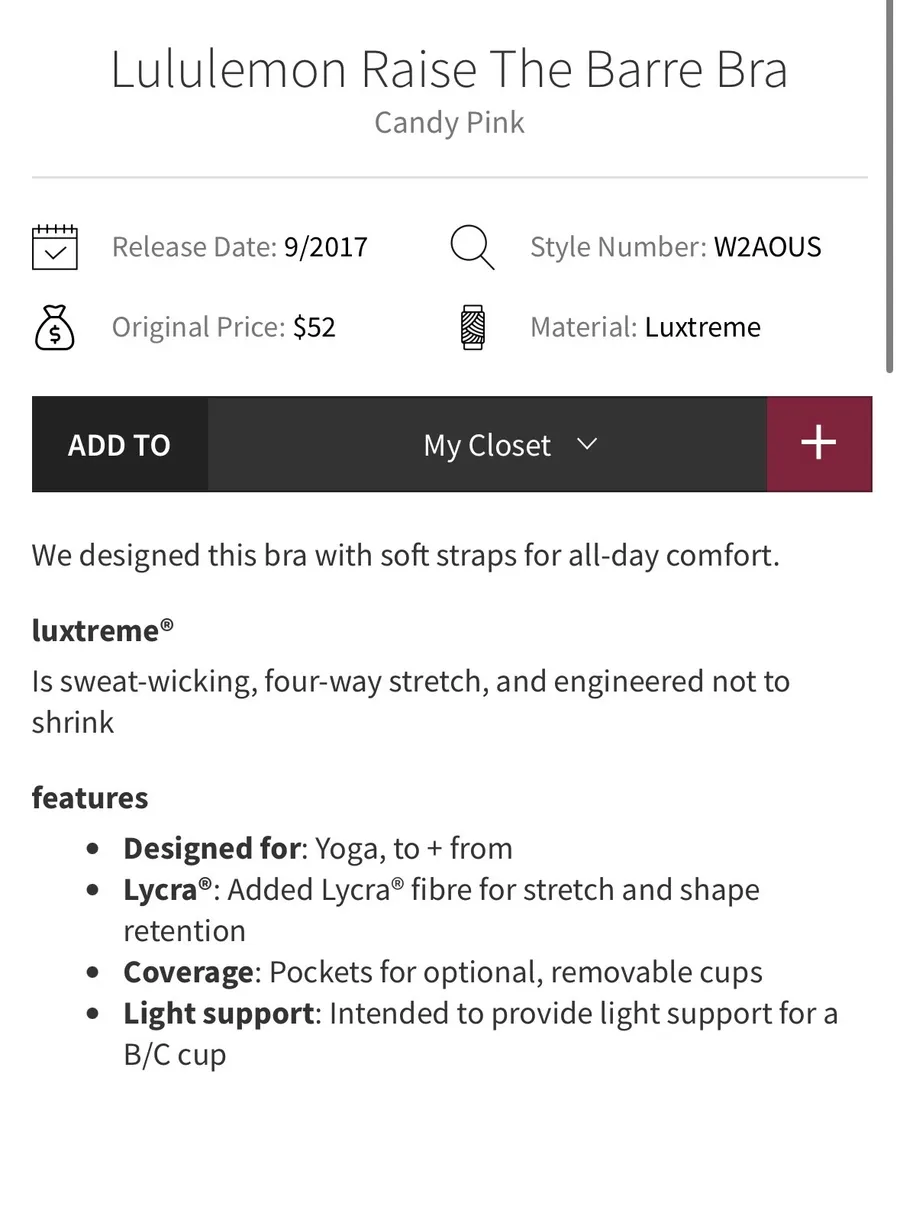Click the page scrollbar on the right edge

(x=890, y=186)
